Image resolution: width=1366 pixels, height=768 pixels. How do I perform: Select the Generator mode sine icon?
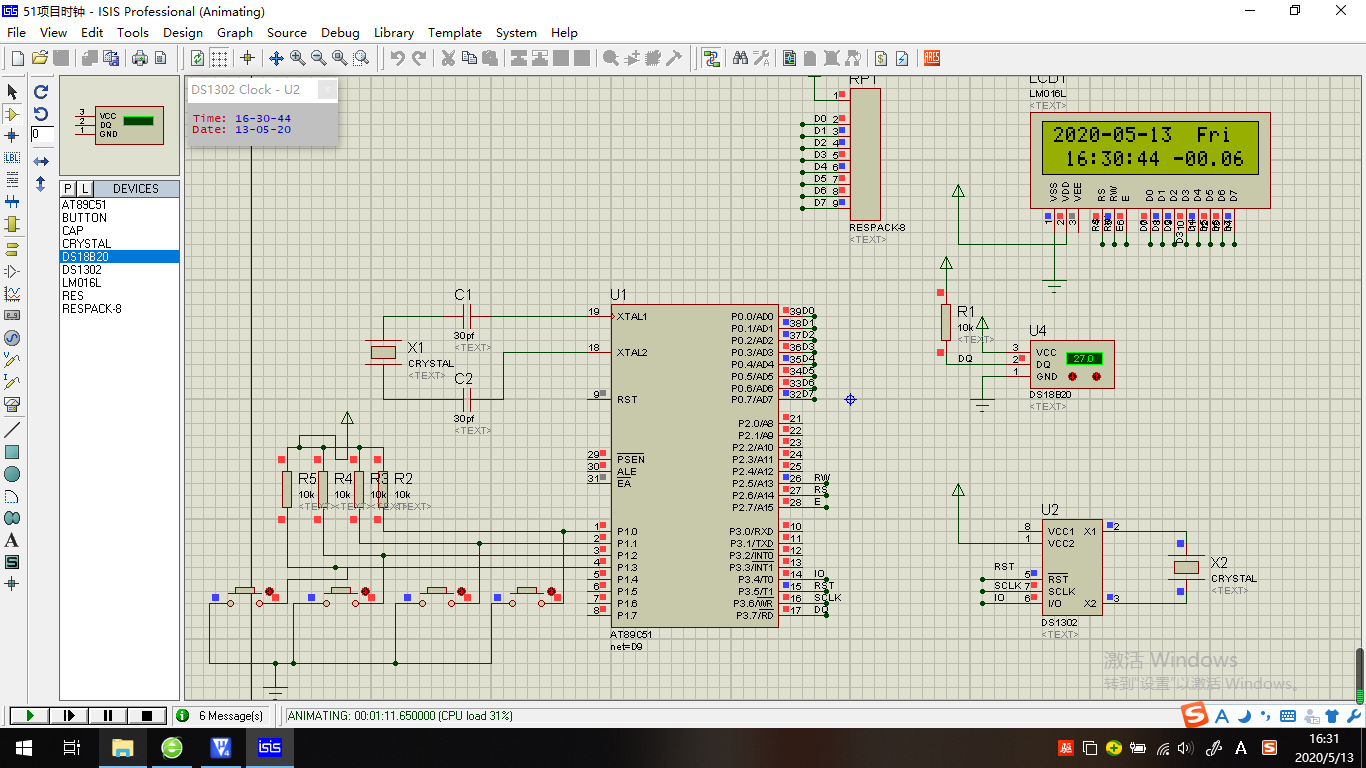pyautogui.click(x=12, y=337)
